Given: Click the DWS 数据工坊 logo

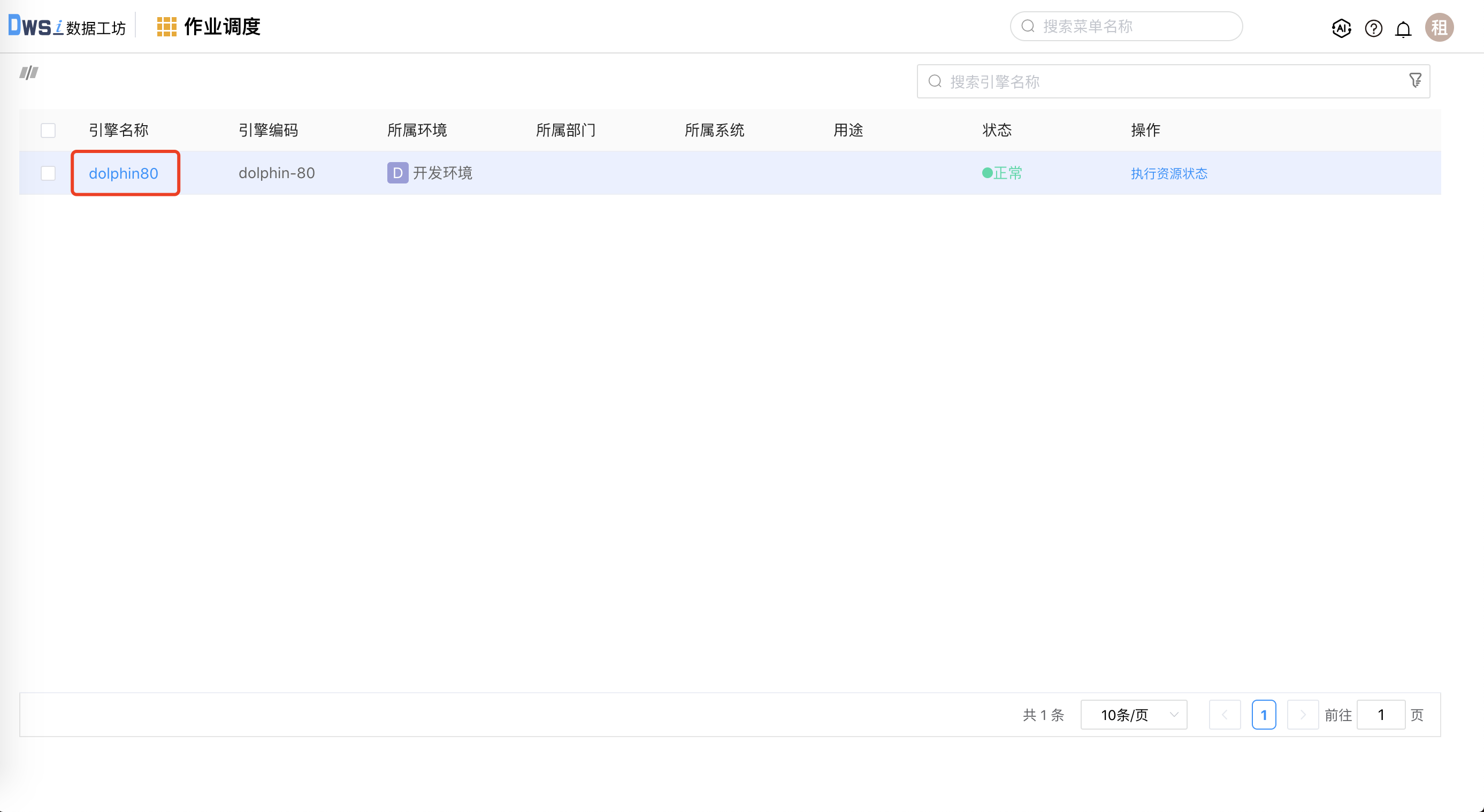Looking at the screenshot, I should [x=66, y=26].
